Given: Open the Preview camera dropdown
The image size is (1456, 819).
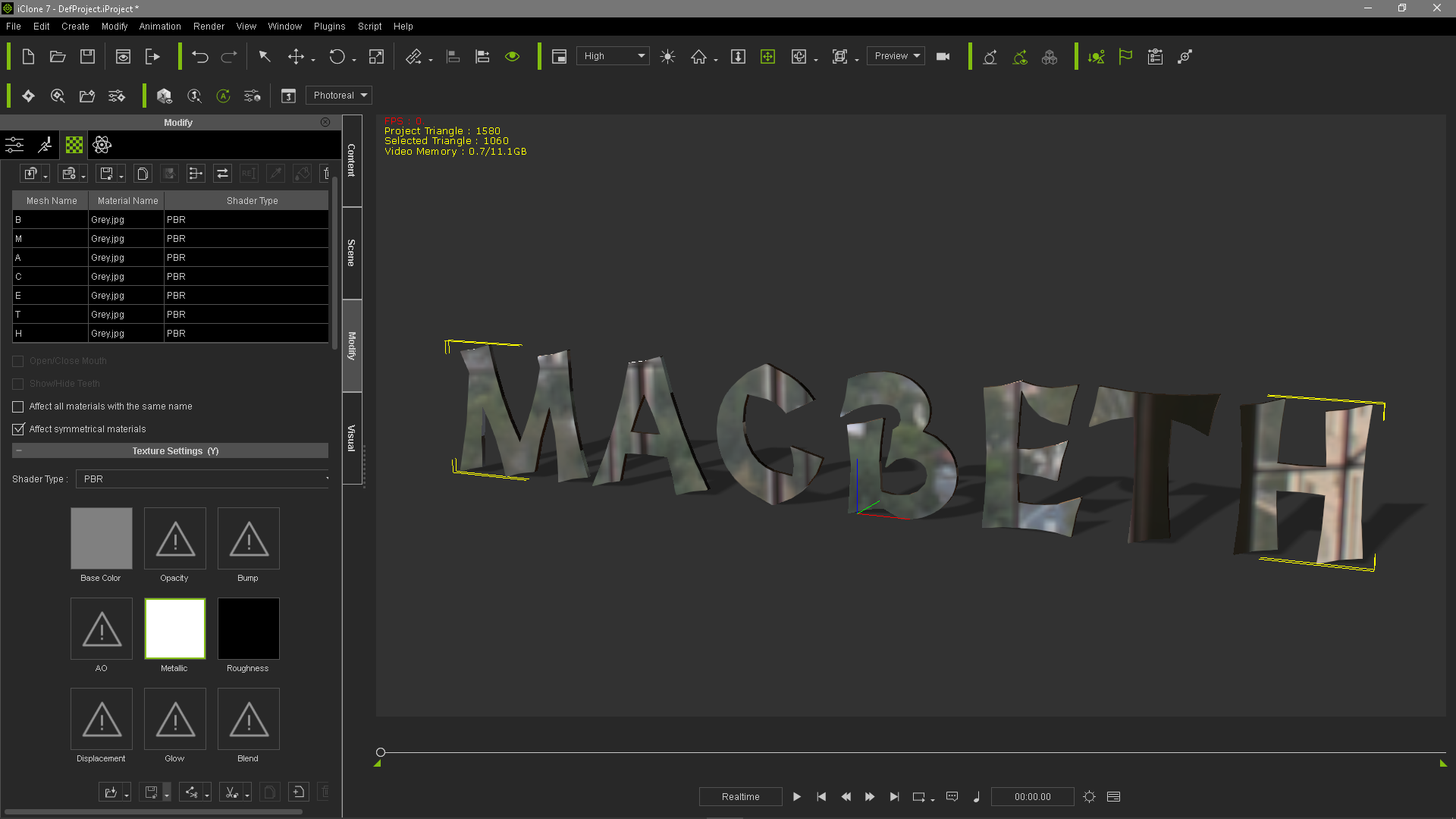Looking at the screenshot, I should click(896, 56).
